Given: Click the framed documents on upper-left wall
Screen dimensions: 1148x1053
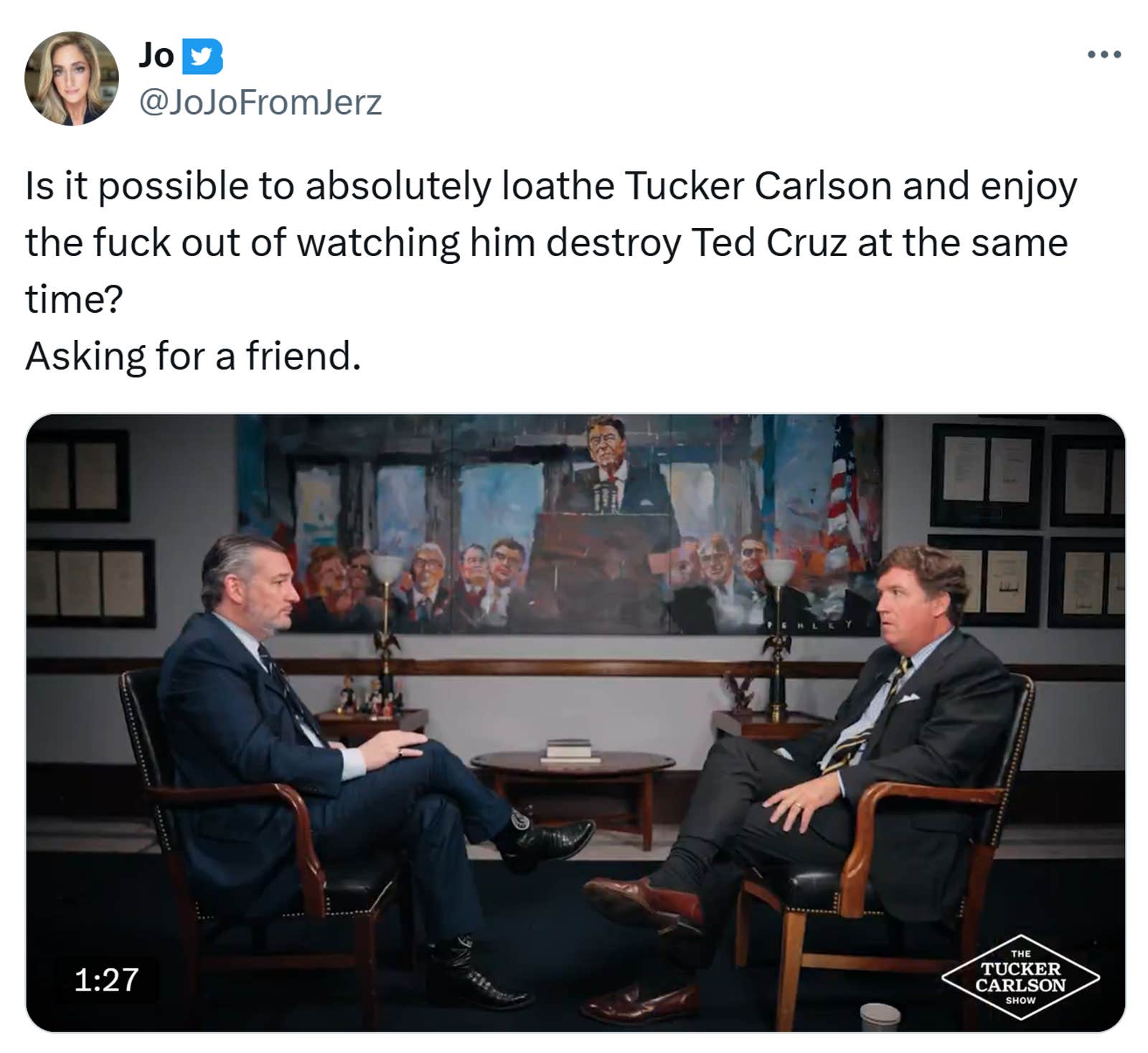Looking at the screenshot, I should point(77,475).
